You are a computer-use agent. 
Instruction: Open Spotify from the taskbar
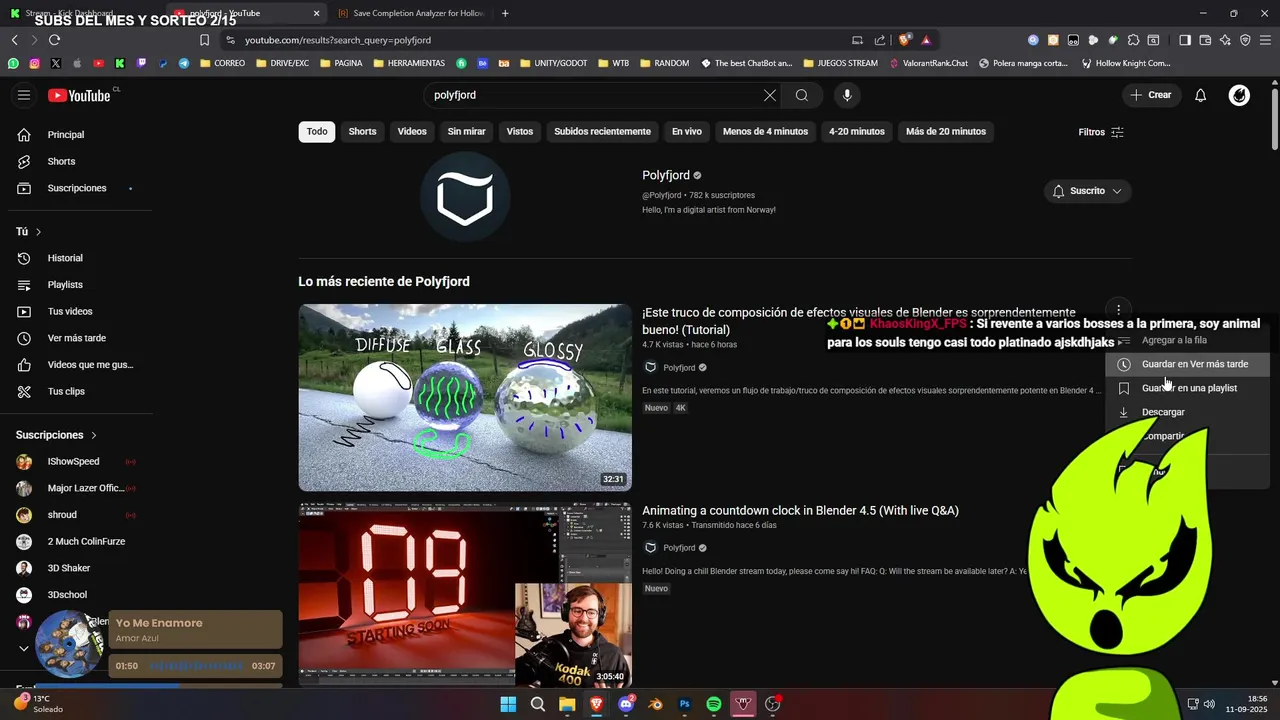714,704
